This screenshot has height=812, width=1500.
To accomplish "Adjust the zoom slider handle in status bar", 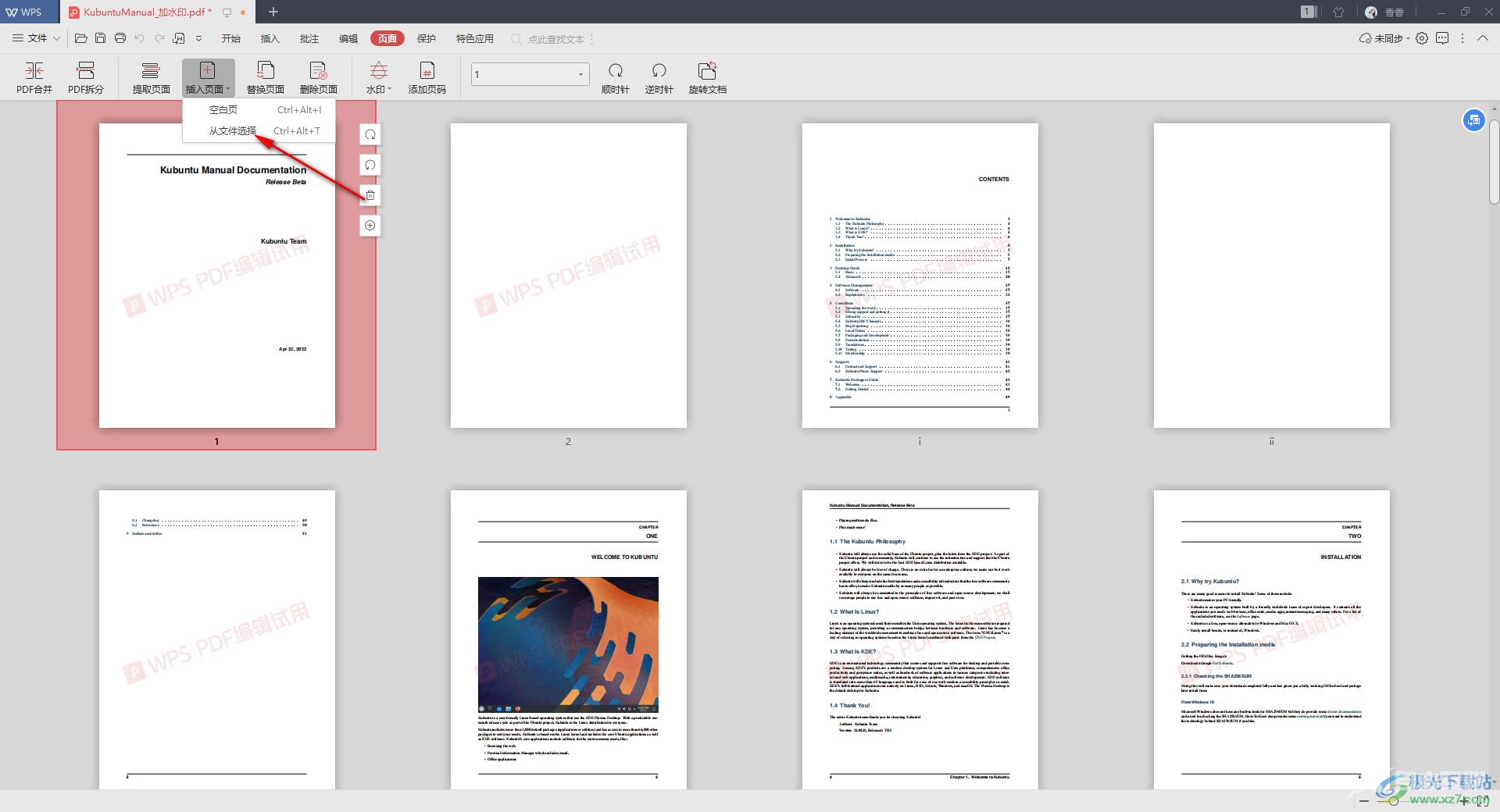I will pyautogui.click(x=1393, y=801).
